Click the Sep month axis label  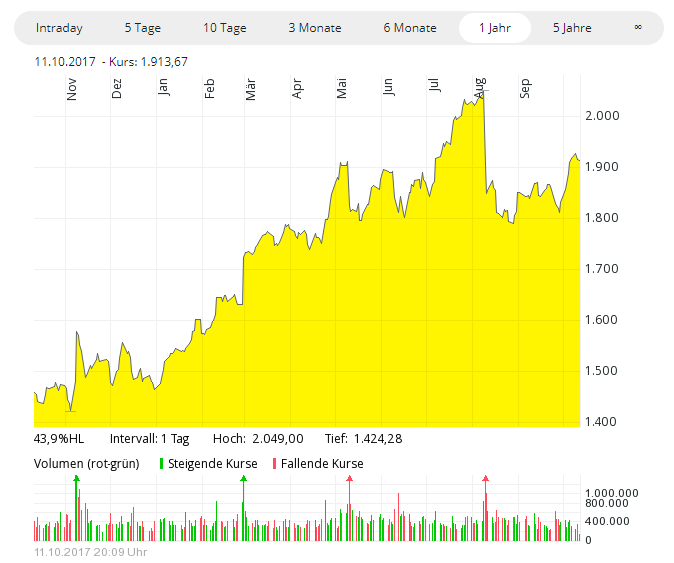point(524,89)
